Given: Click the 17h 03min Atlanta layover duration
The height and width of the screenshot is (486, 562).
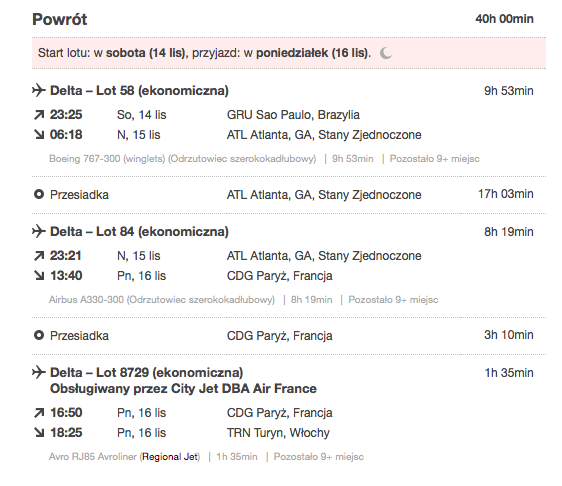Looking at the screenshot, I should pos(505,194).
